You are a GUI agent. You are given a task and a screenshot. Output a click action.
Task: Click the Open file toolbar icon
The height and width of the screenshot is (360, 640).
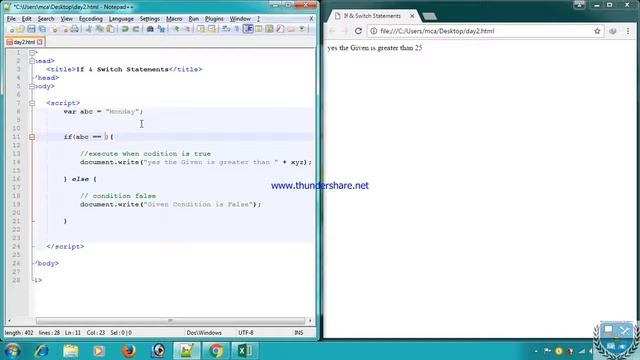(x=20, y=29)
